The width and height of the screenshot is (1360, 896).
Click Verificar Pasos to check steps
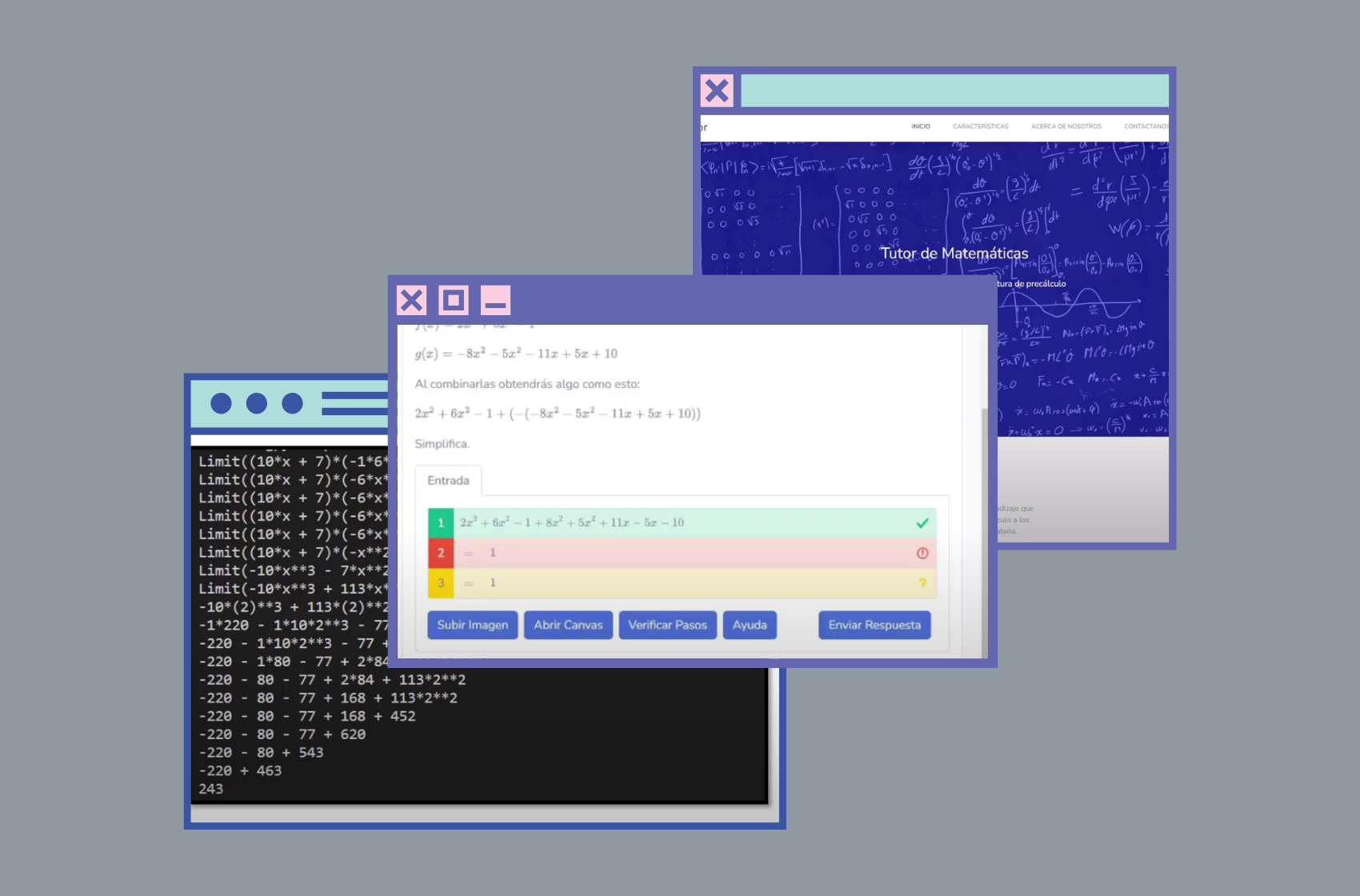pyautogui.click(x=667, y=625)
